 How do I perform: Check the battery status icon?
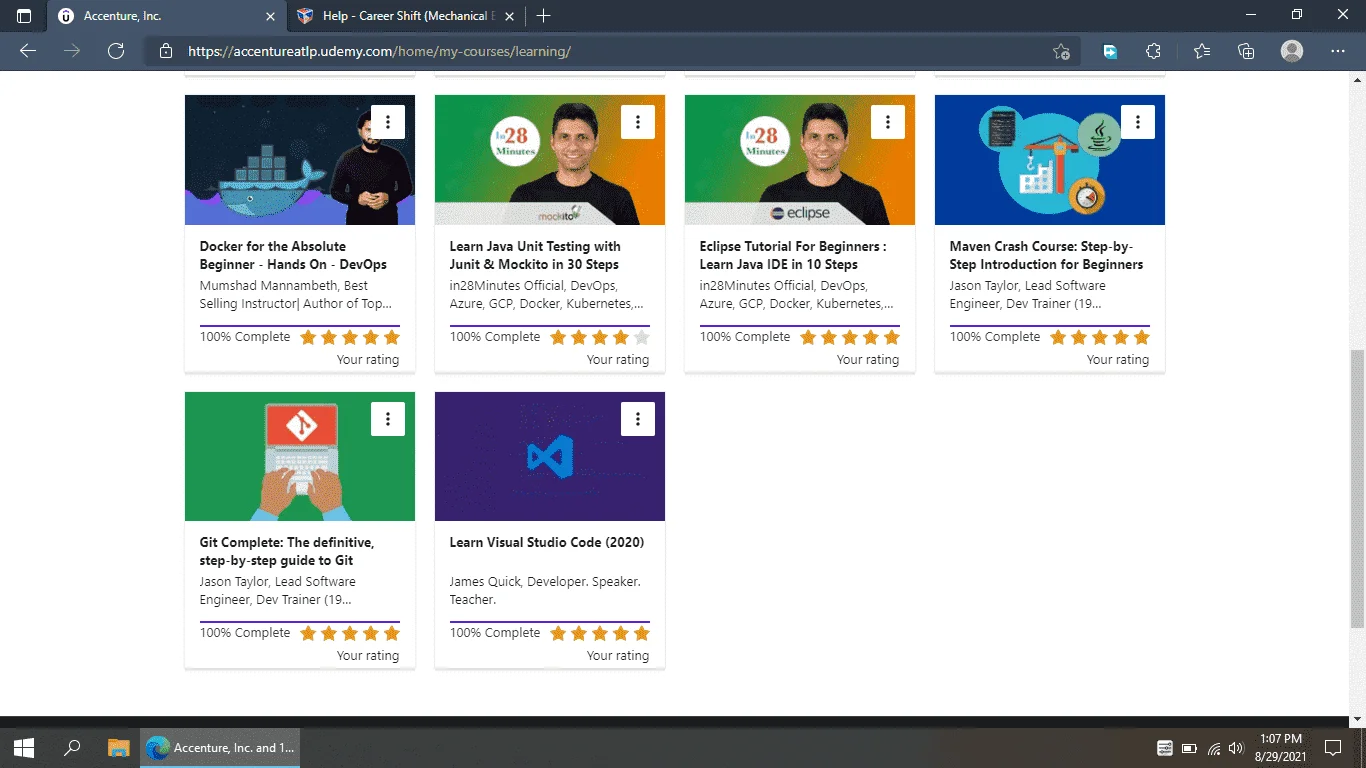pyautogui.click(x=1190, y=748)
